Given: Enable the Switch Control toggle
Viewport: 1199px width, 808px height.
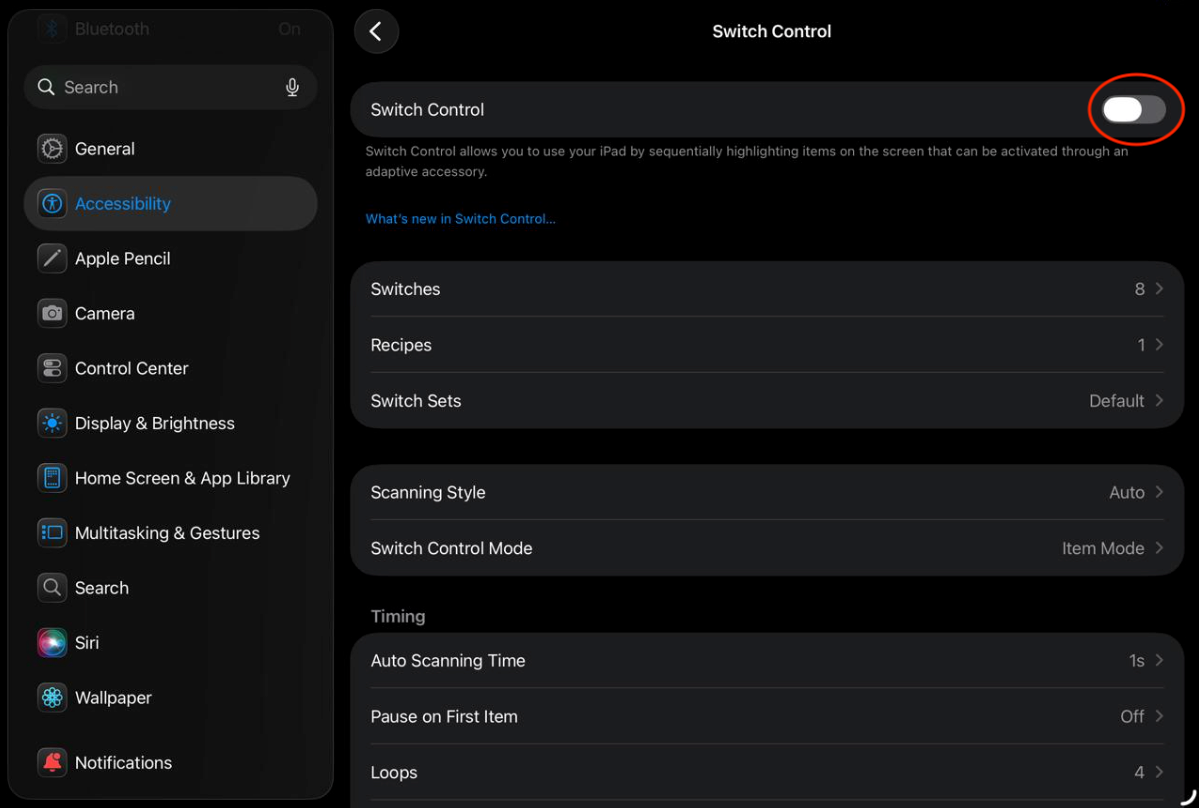Looking at the screenshot, I should [1133, 110].
